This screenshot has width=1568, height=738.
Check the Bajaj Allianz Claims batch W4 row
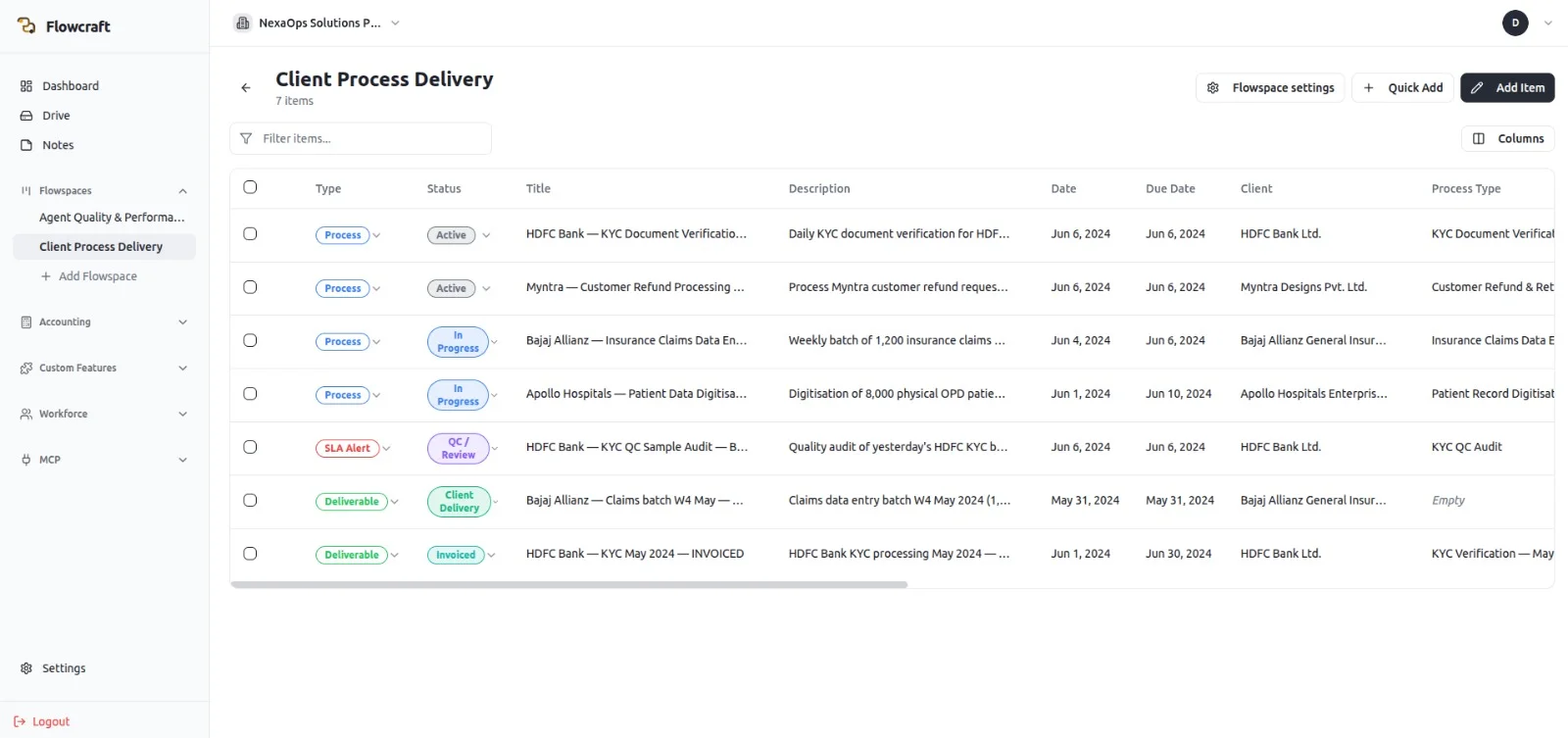[x=250, y=501]
